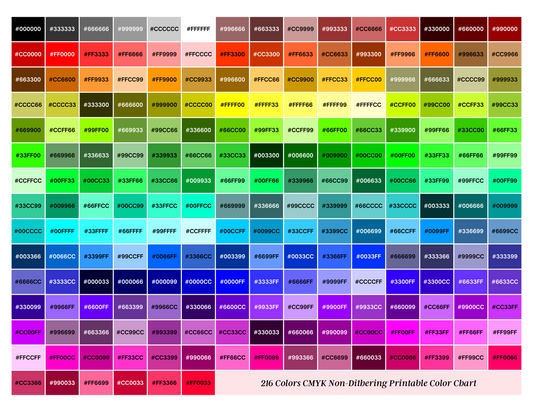Pick the cyan #00FFFF swatch
The height and width of the screenshot is (412, 533).
point(62,231)
